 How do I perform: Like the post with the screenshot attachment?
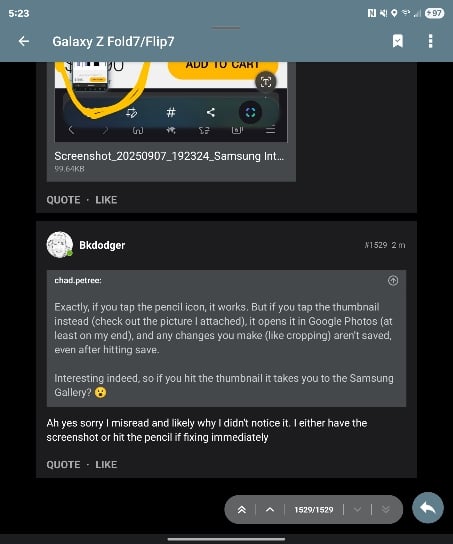click(106, 200)
